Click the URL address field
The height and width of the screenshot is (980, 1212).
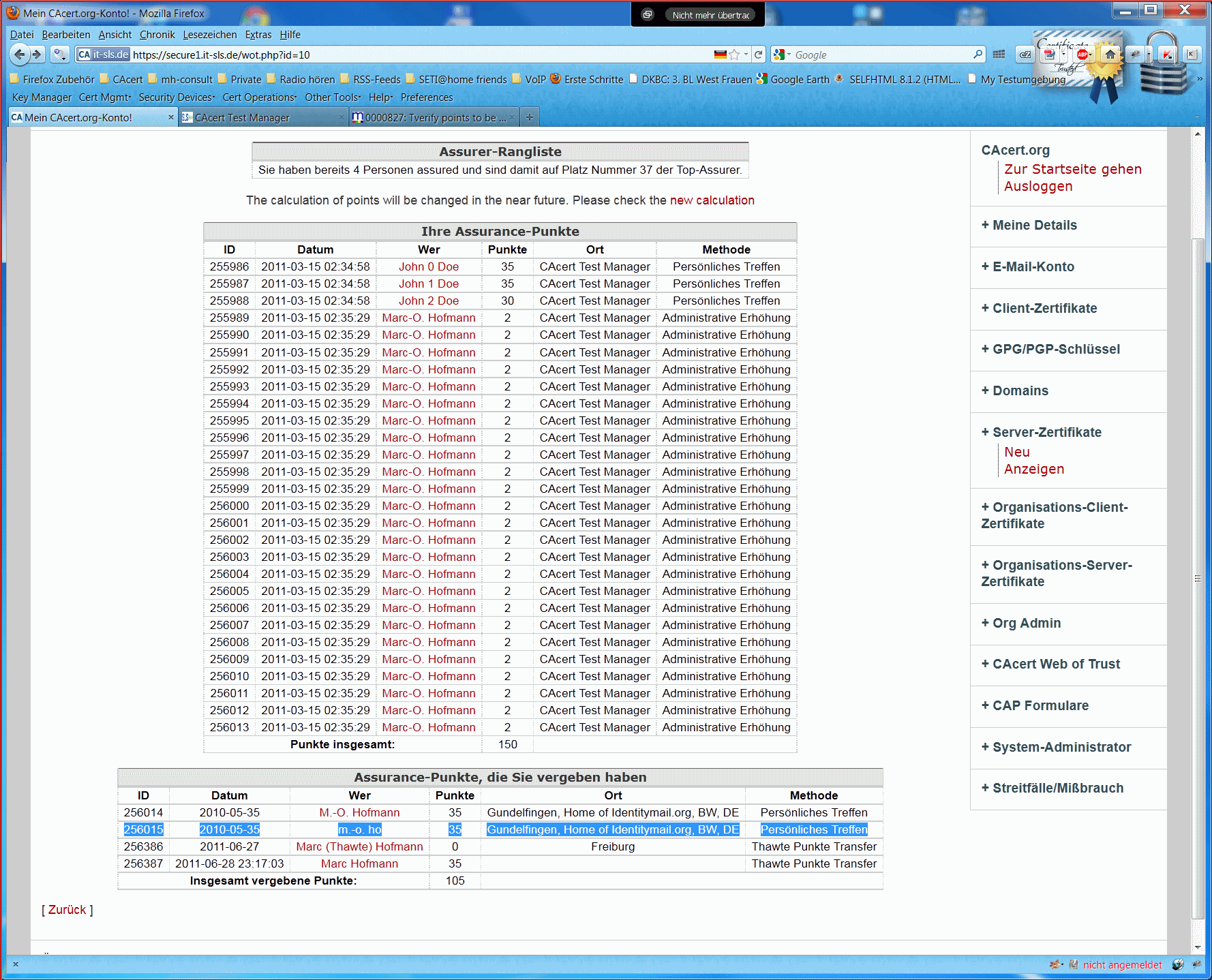pyautogui.click(x=419, y=55)
